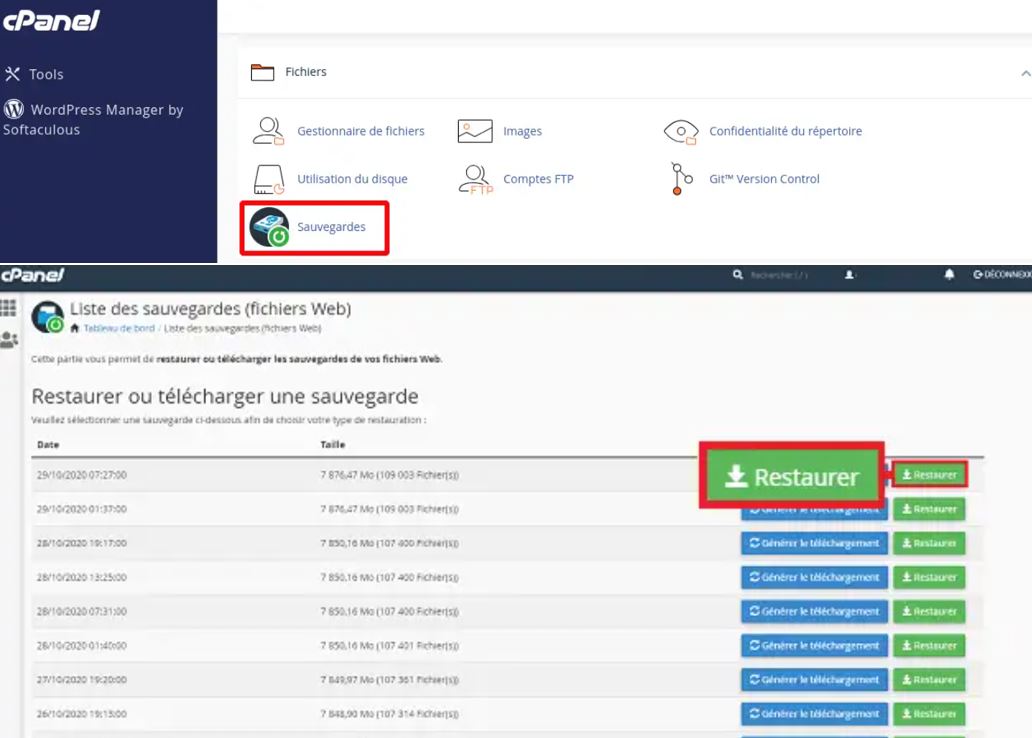Image resolution: width=1032 pixels, height=738 pixels.
Task: Open the user account dropdown
Action: (849, 274)
